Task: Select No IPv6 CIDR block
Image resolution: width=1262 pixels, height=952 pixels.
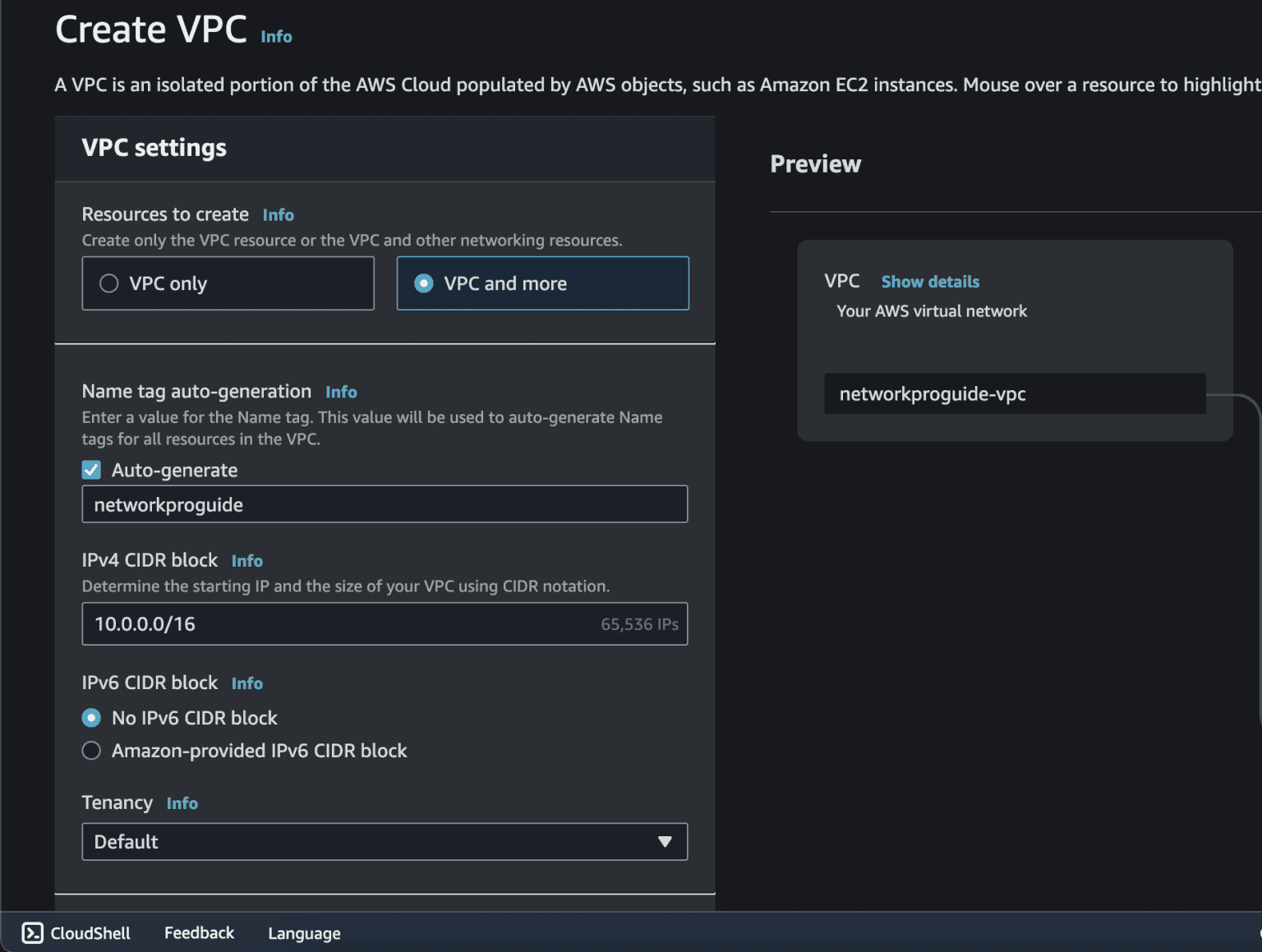Action: [91, 718]
